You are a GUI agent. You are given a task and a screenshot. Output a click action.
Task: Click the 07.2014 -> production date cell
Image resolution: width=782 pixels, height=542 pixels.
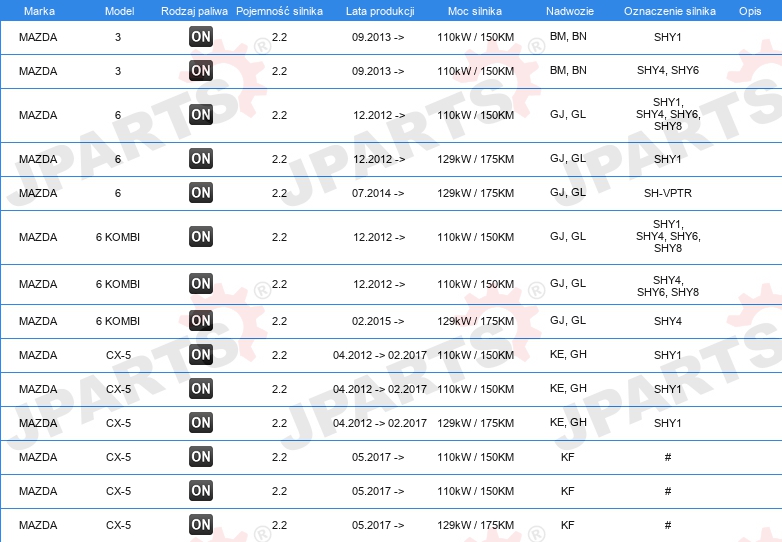pos(378,193)
